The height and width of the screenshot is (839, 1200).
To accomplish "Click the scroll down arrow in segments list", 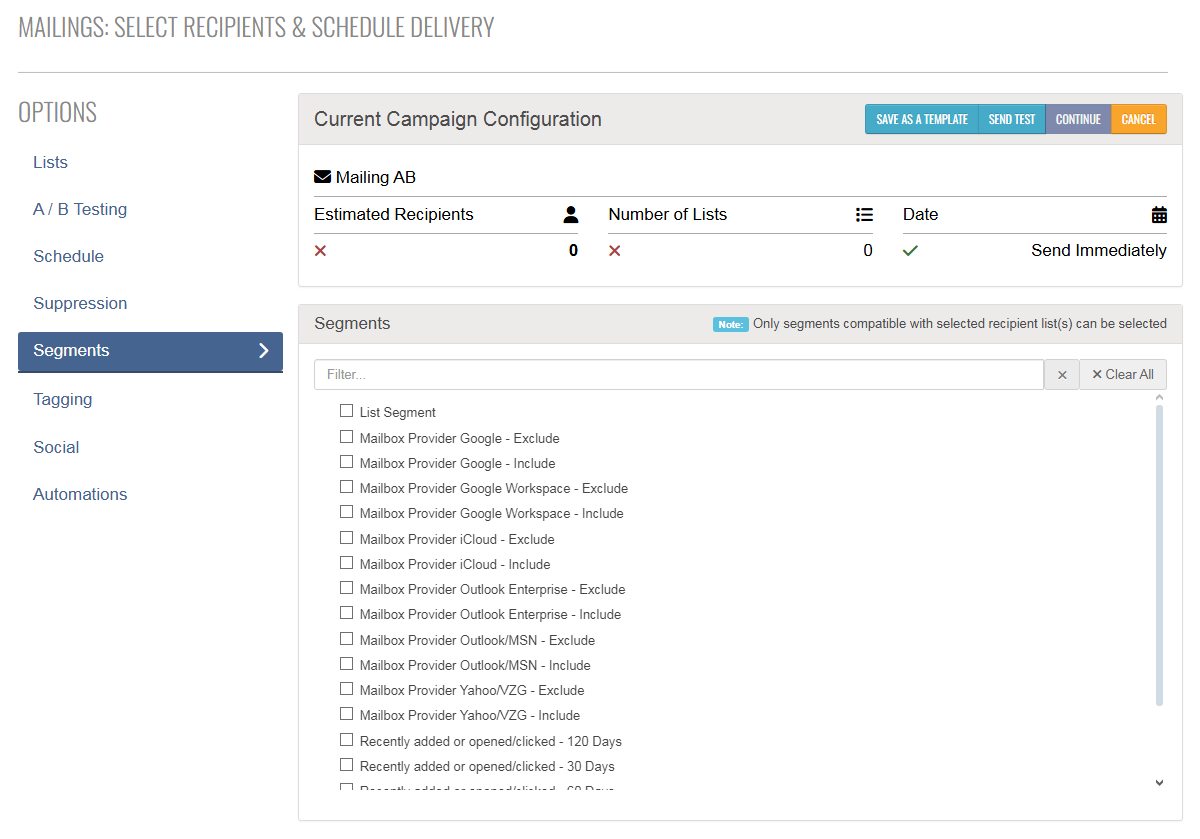I will (x=1160, y=783).
